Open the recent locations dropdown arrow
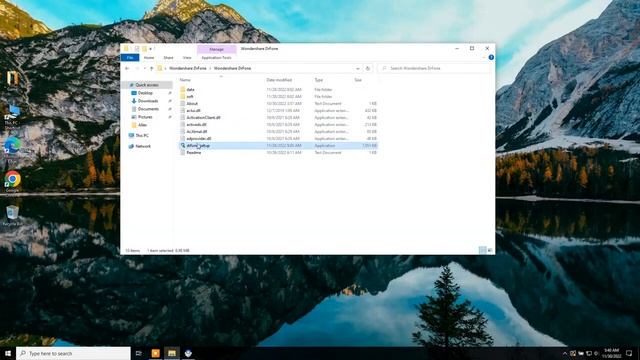Screen dimensions: 640x360 (x=144, y=68)
